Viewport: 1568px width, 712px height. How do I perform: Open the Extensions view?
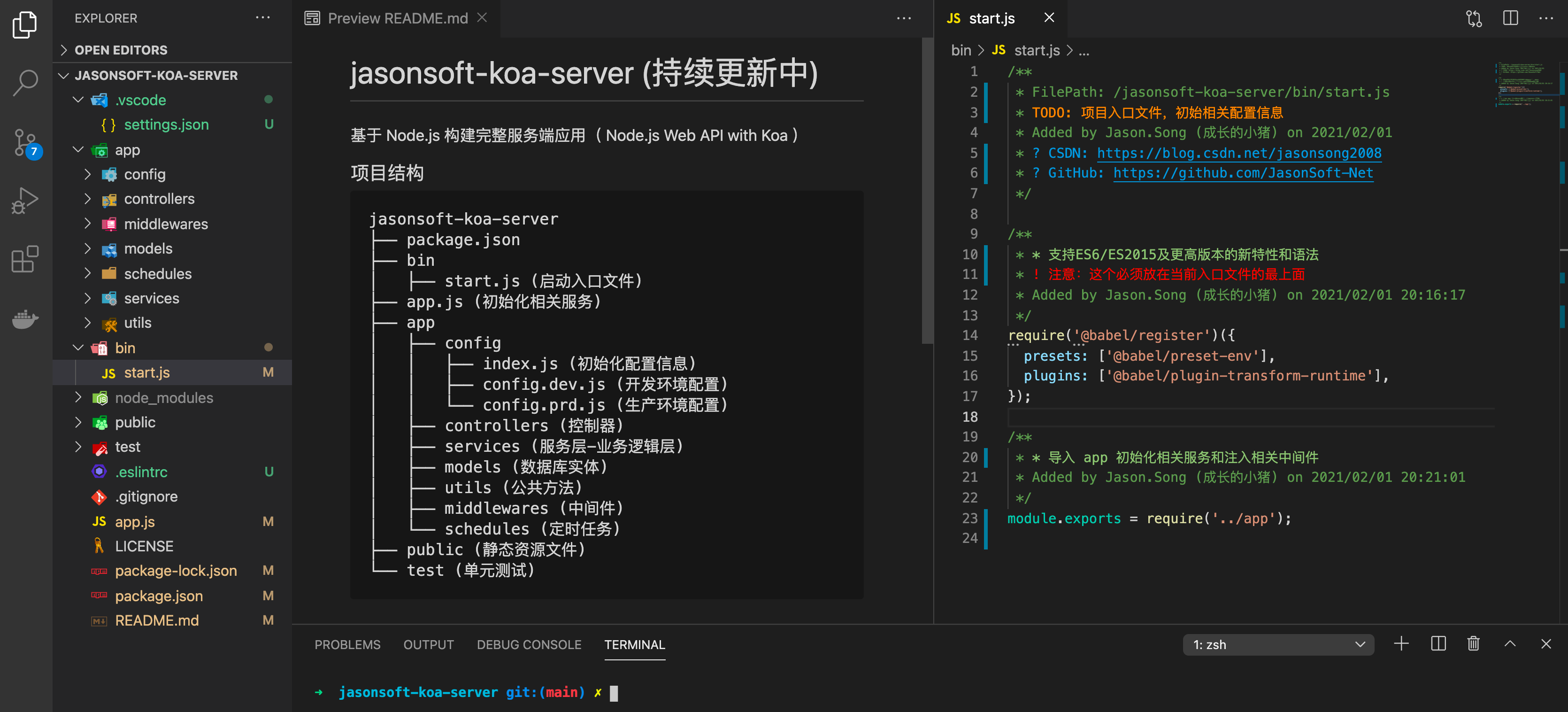tap(25, 259)
